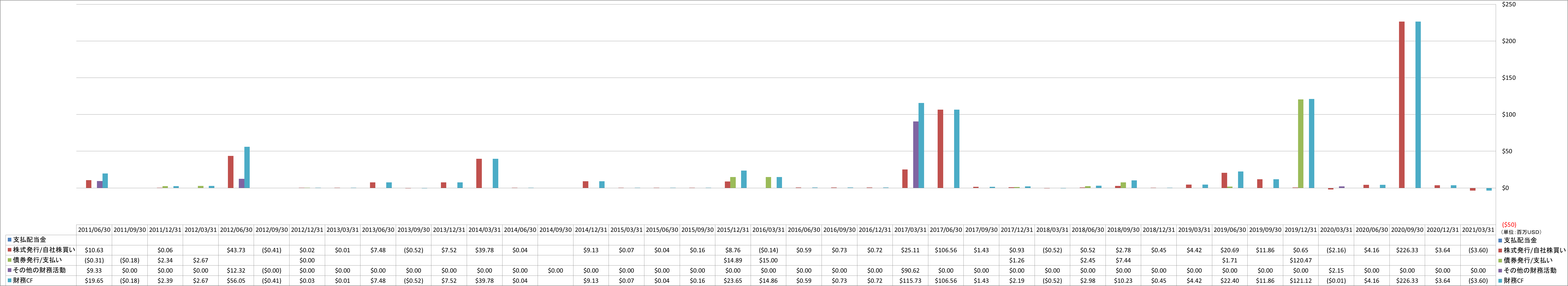Viewport: 1568px width, 286px height.
Task: Select the 2015/12/31 column header
Action: point(733,230)
